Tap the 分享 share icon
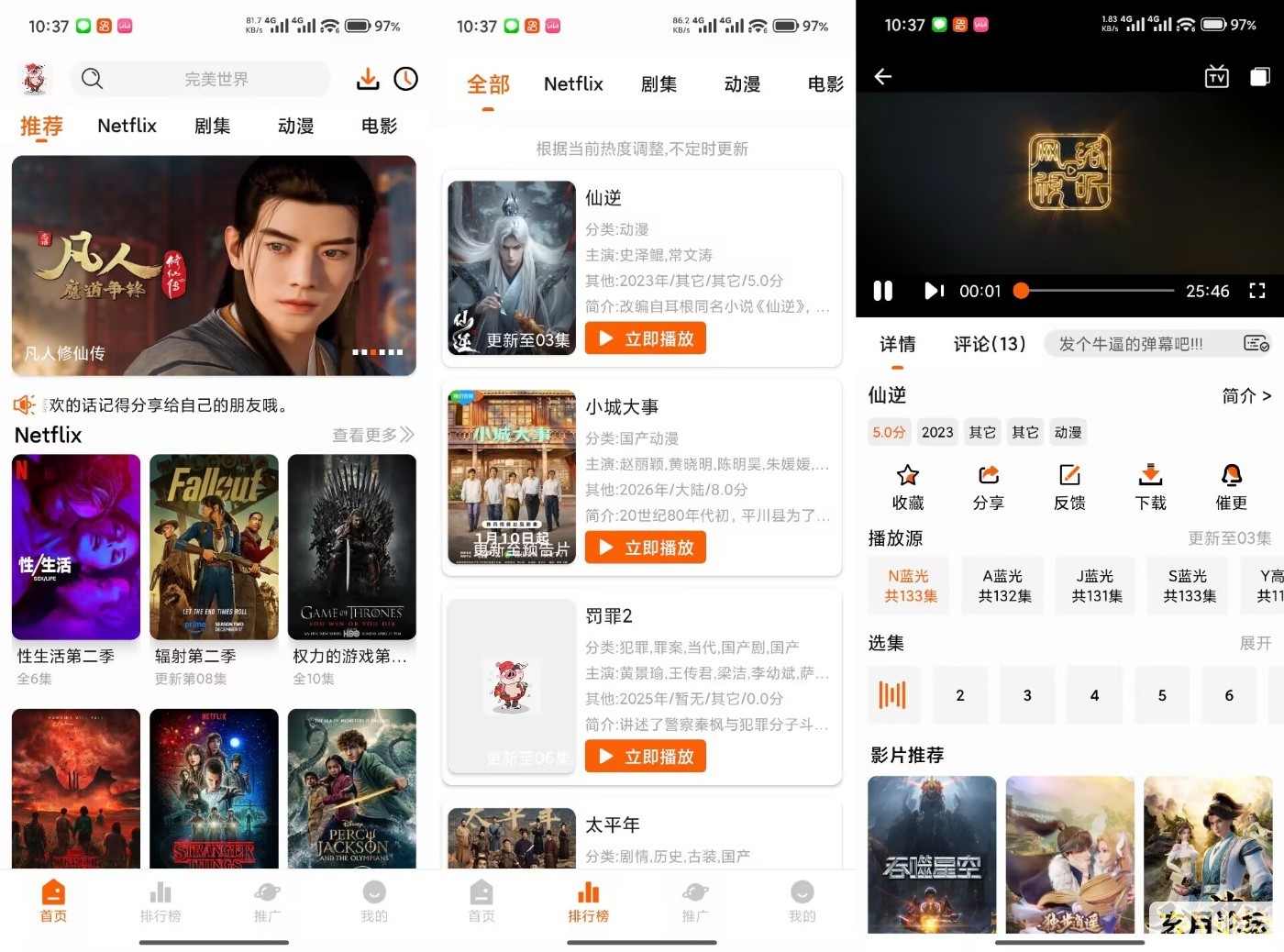Screen dimensions: 1284x952 (x=988, y=475)
